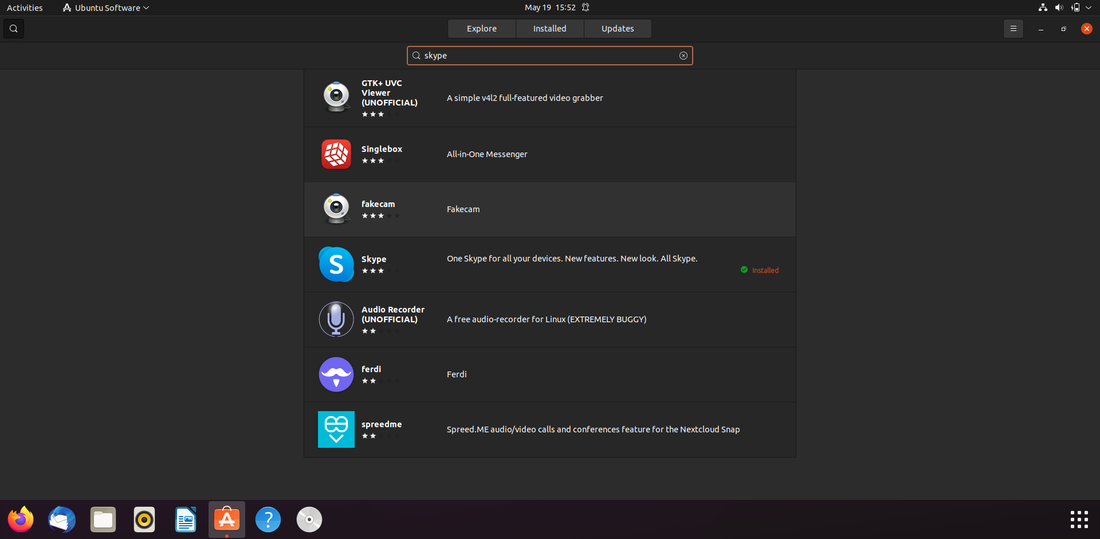1100x539 pixels.
Task: Open the Singlebox app name
Action: [382, 149]
